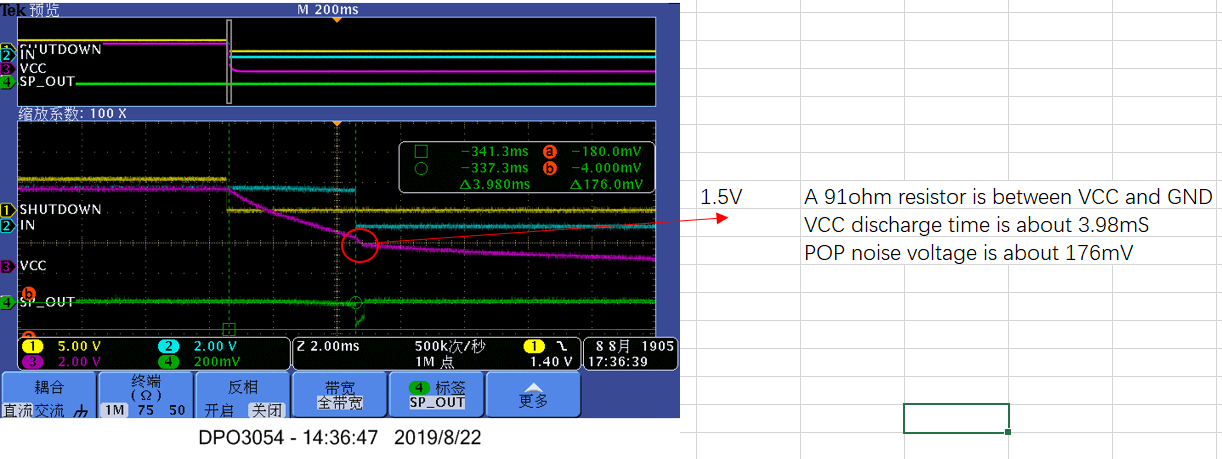Click the 500k次/秒 sample rate readout

[449, 345]
